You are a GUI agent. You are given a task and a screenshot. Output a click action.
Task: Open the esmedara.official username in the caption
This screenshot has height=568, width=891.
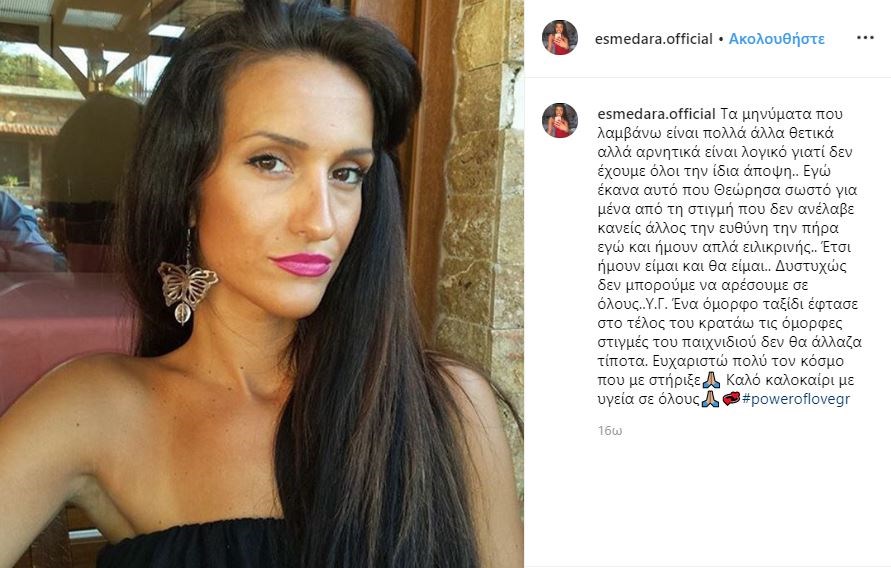click(656, 114)
